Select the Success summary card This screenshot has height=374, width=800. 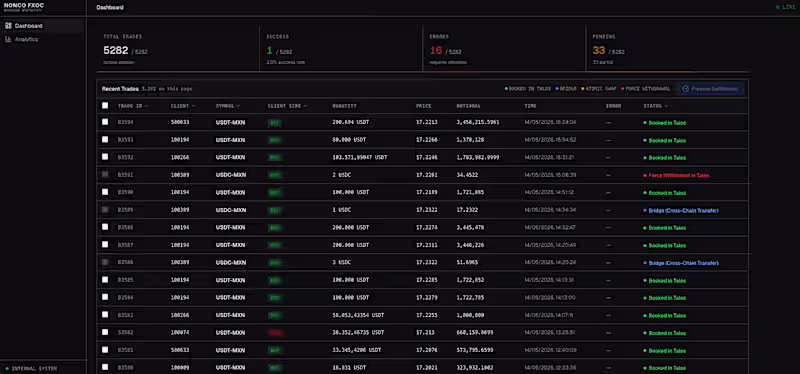click(x=341, y=49)
